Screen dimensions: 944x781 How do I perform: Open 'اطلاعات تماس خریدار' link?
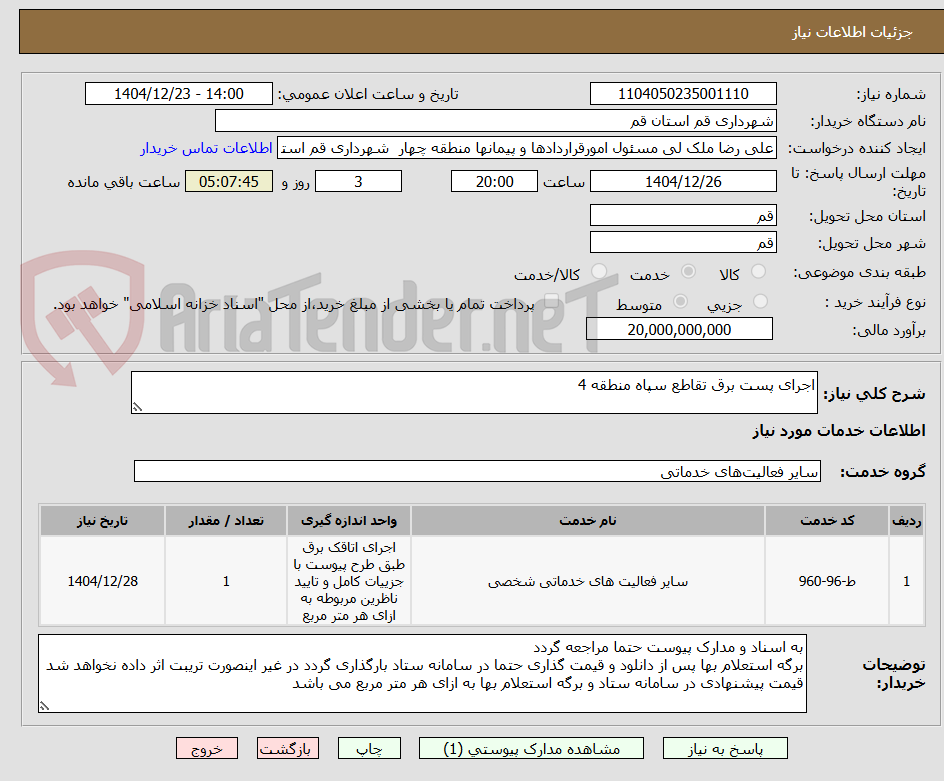(x=206, y=148)
